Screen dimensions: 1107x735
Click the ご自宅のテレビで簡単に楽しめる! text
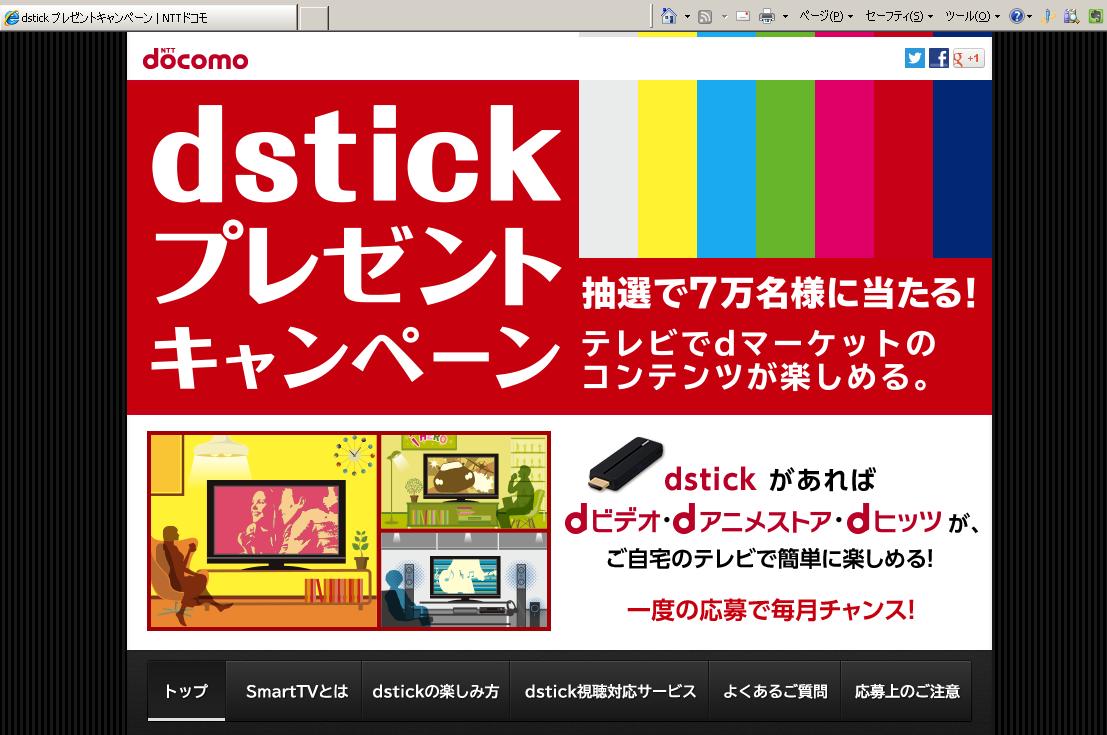point(770,558)
